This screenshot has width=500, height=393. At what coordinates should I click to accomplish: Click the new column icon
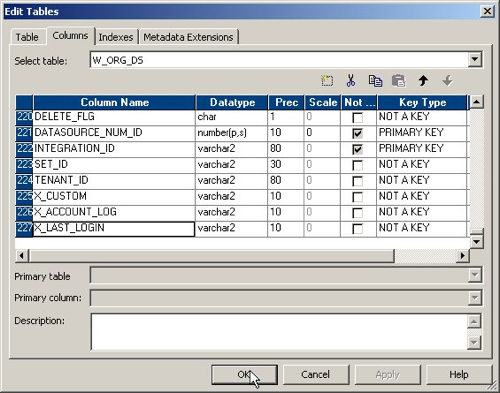327,81
